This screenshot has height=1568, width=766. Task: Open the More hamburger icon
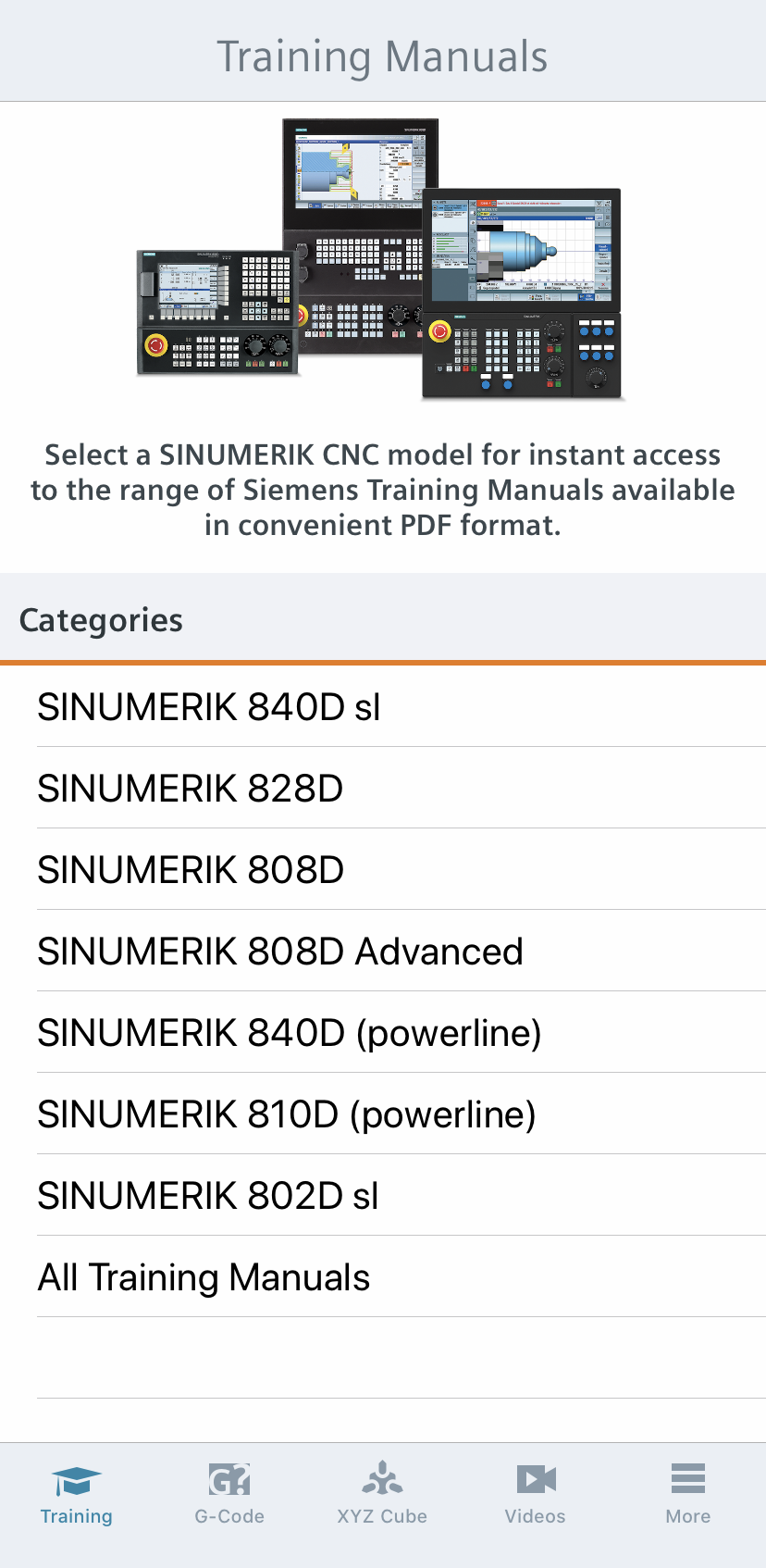click(688, 1478)
